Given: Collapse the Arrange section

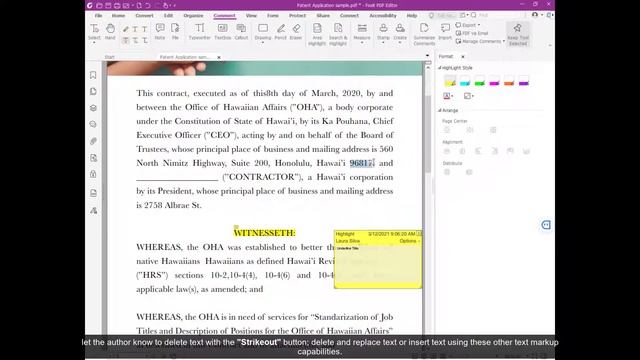Looking at the screenshot, I should click(x=440, y=110).
